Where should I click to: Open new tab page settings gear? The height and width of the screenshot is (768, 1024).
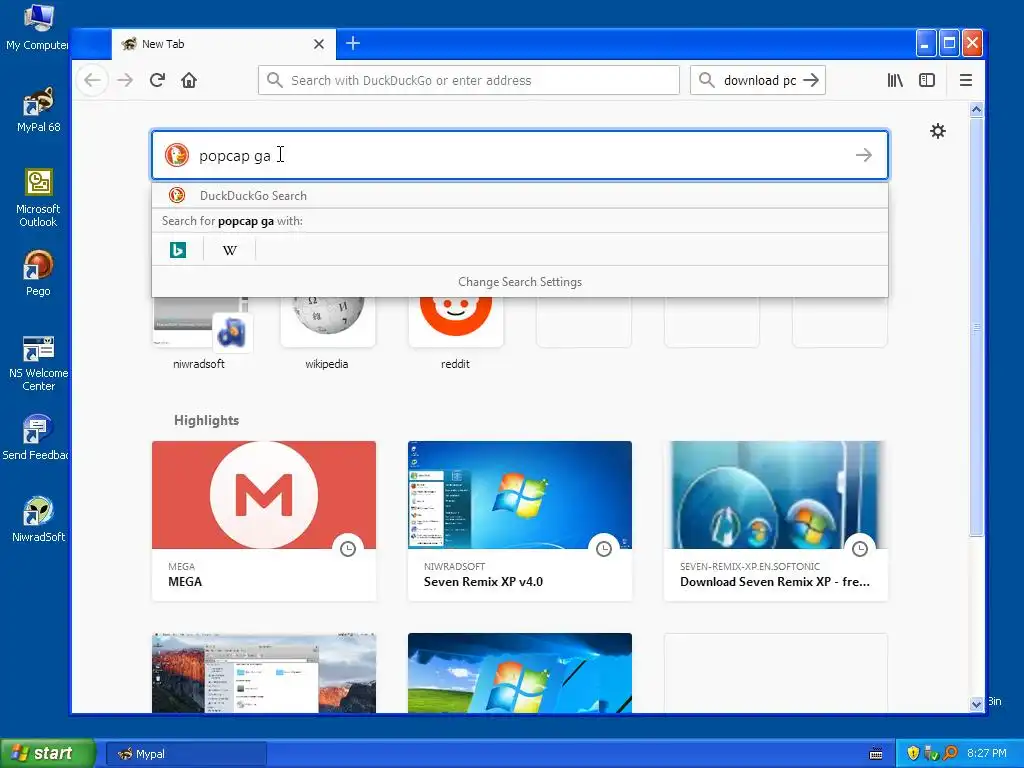[x=937, y=131]
